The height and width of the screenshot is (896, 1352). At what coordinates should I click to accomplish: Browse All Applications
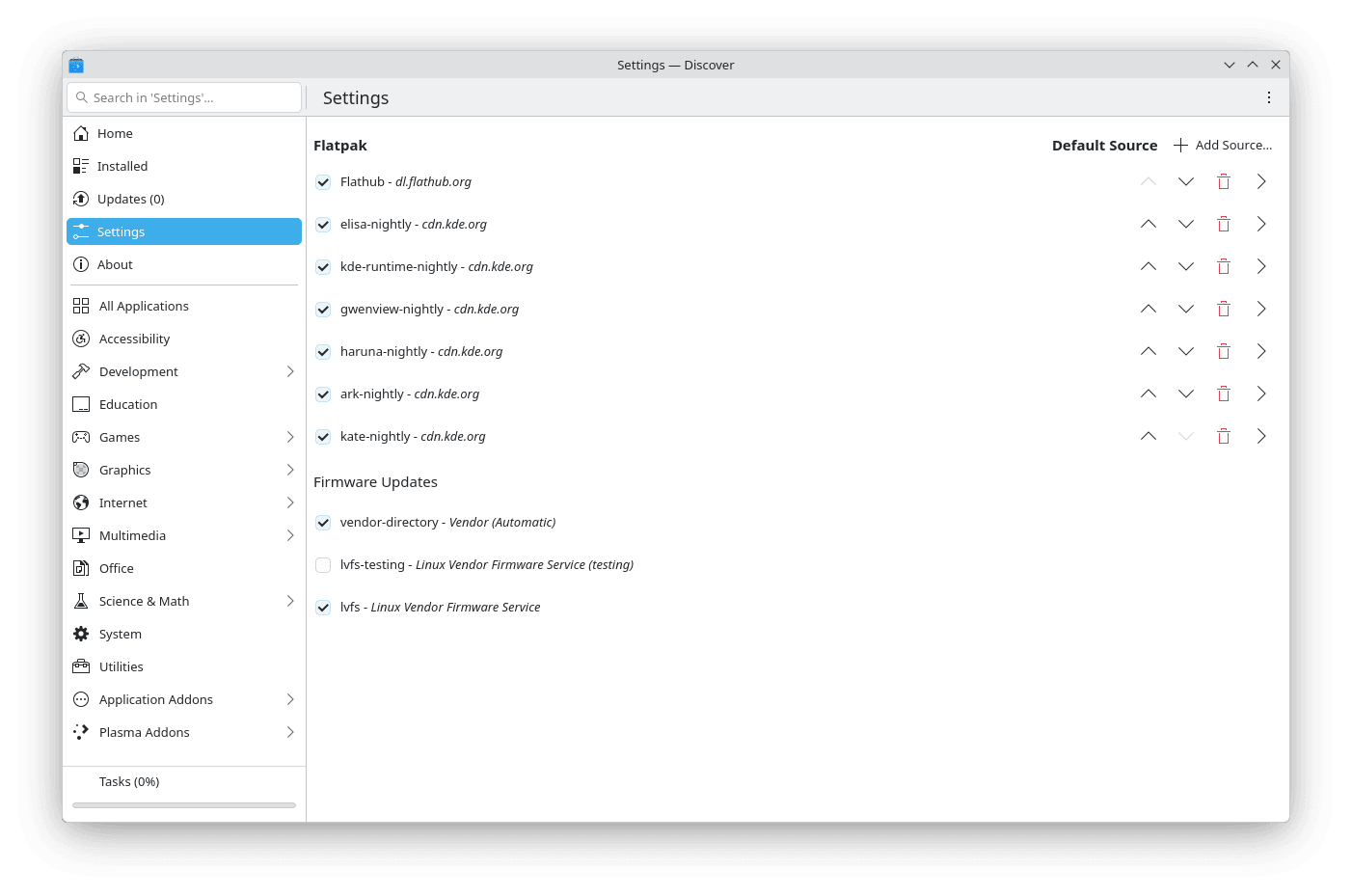184,306
